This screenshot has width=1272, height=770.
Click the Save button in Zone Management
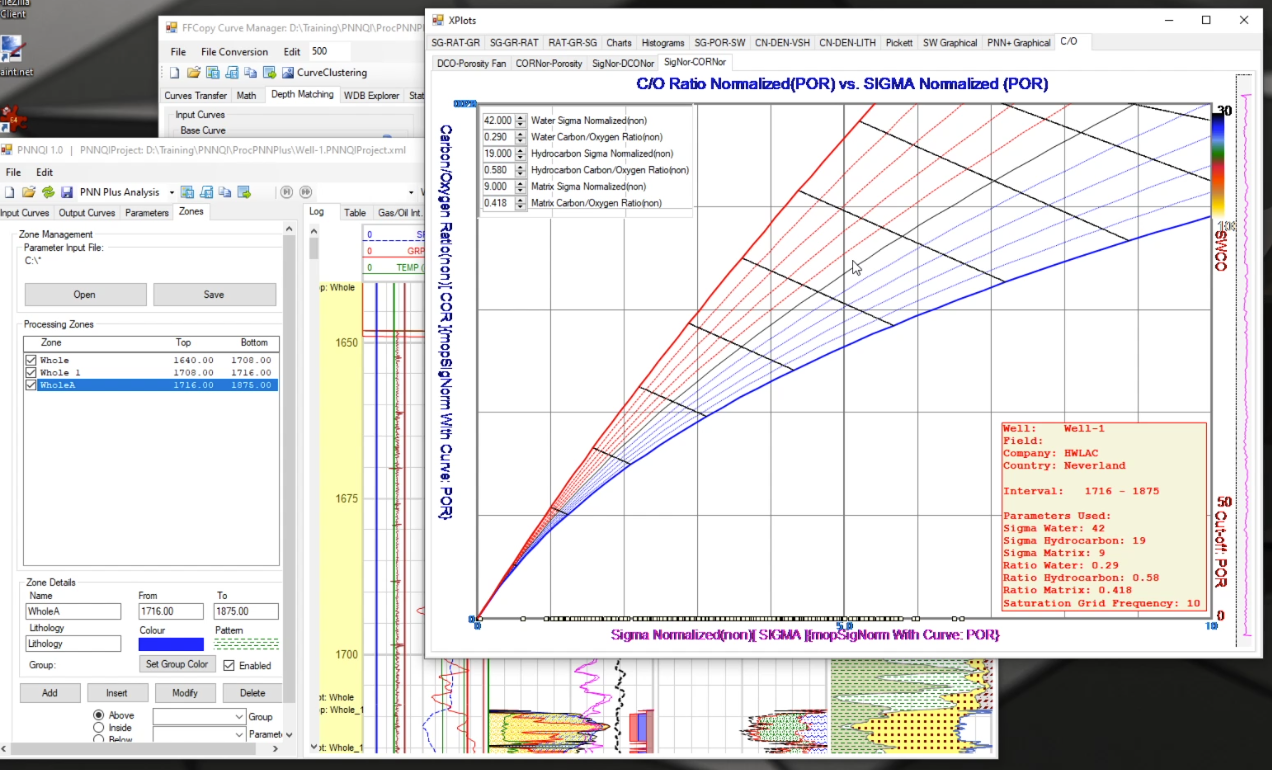214,294
